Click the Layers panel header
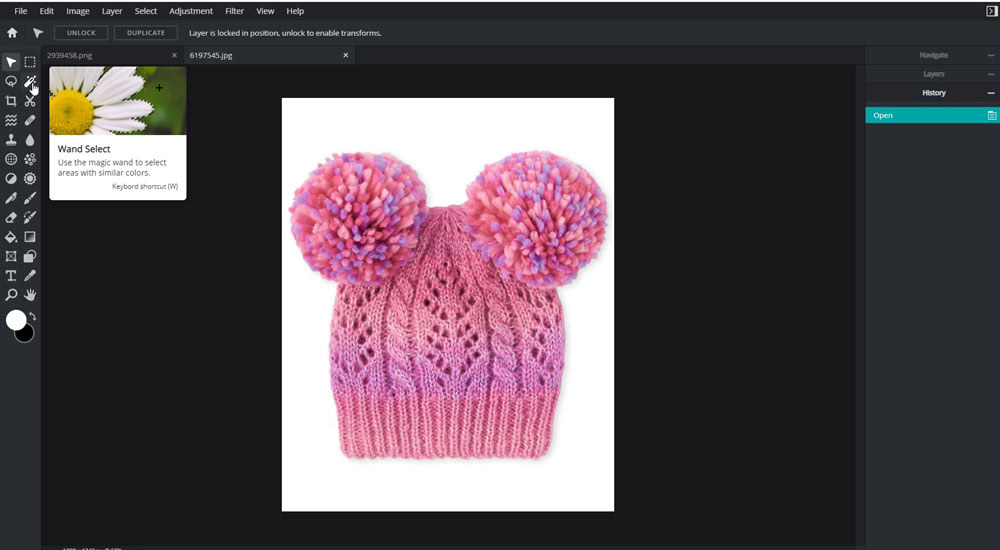This screenshot has height=550, width=1000. [932, 74]
